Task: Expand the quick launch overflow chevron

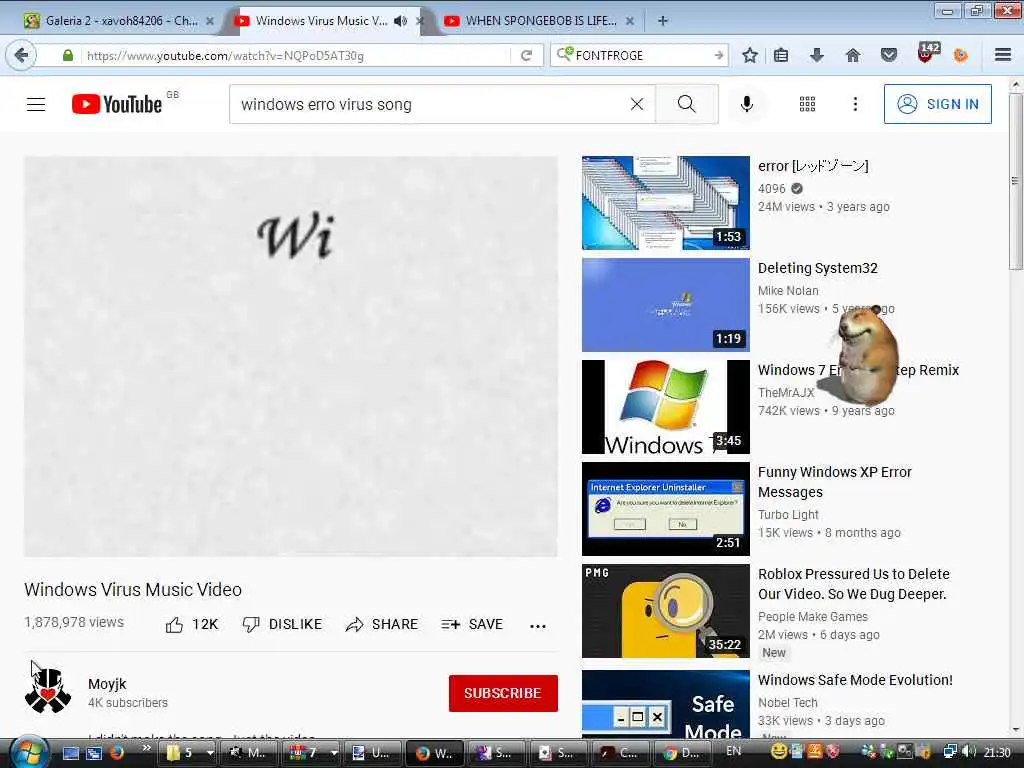Action: [x=146, y=748]
